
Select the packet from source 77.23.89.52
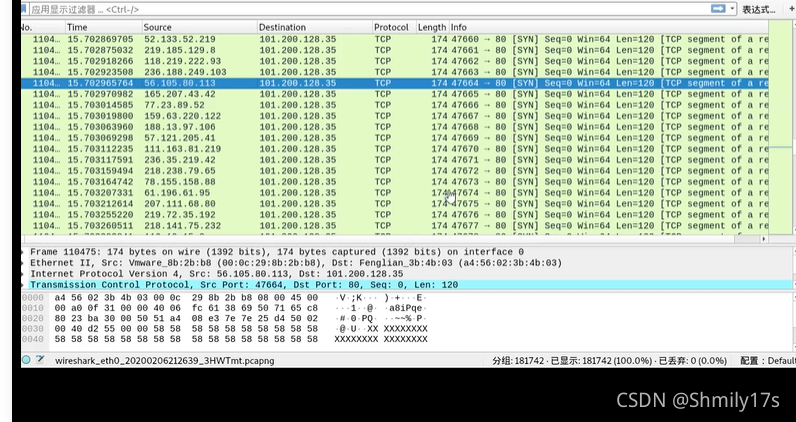(394, 105)
